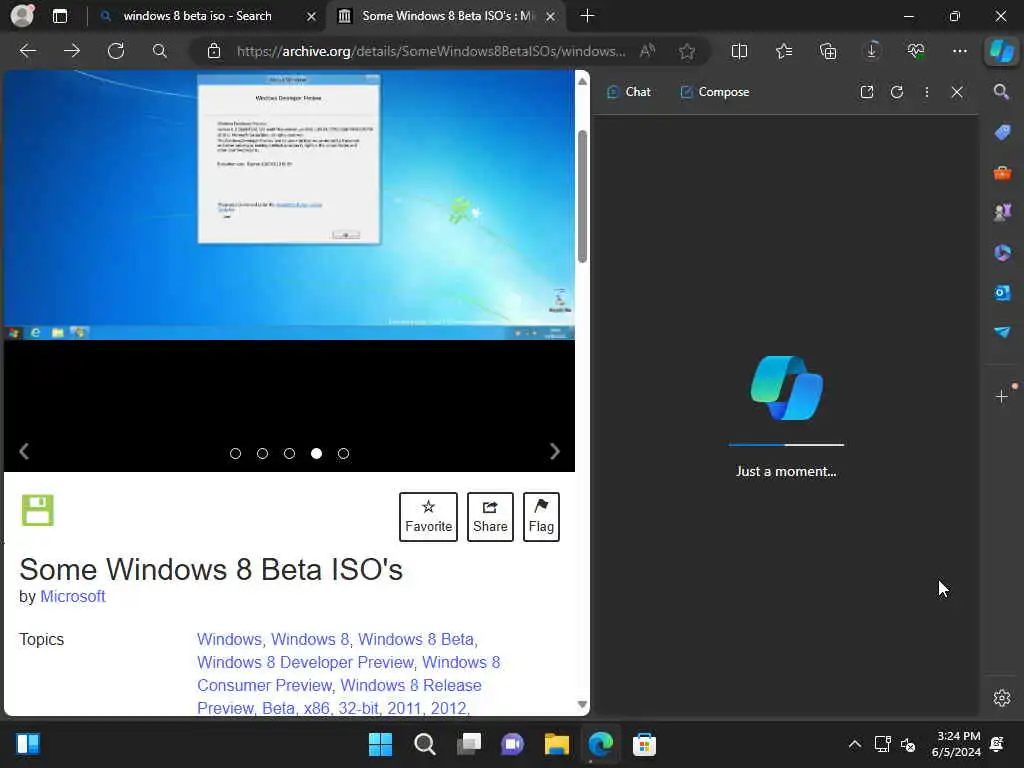Open the Shopping tag sidebar icon
The image size is (1024, 768).
point(1002,133)
